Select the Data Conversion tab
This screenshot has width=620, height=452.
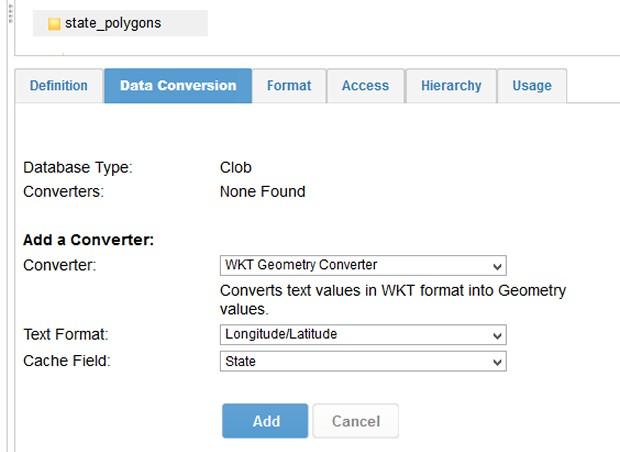[178, 86]
